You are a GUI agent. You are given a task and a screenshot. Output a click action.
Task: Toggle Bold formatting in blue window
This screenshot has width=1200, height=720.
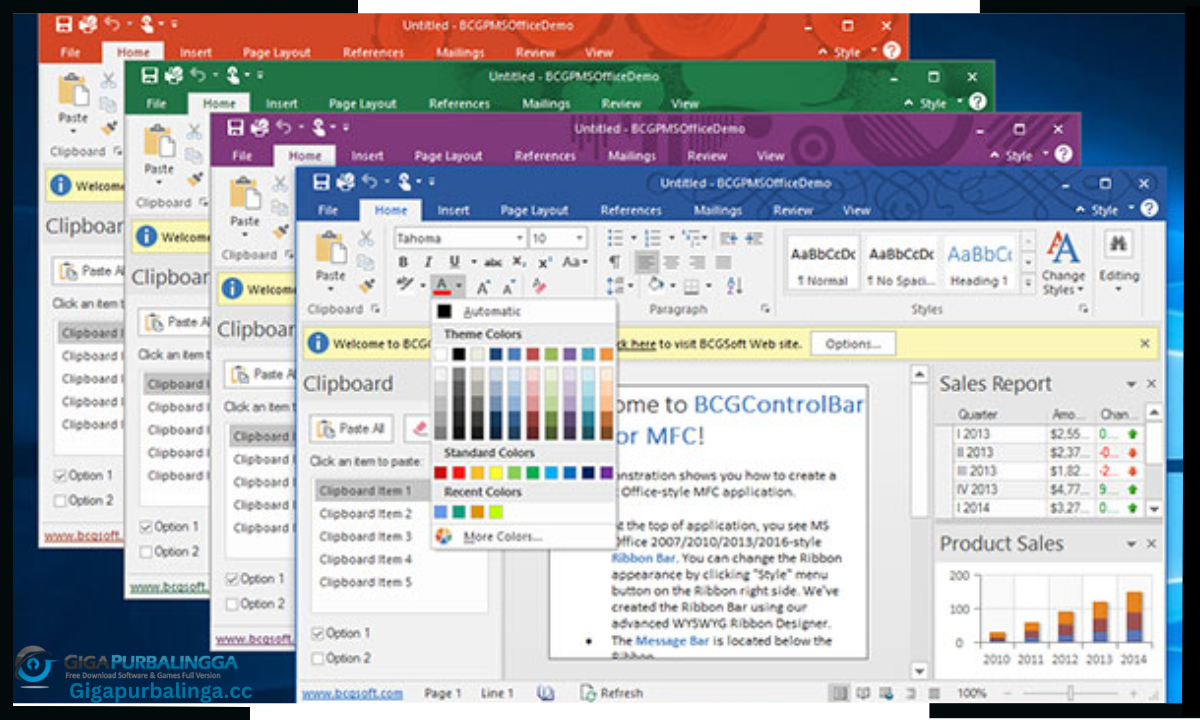click(x=403, y=262)
